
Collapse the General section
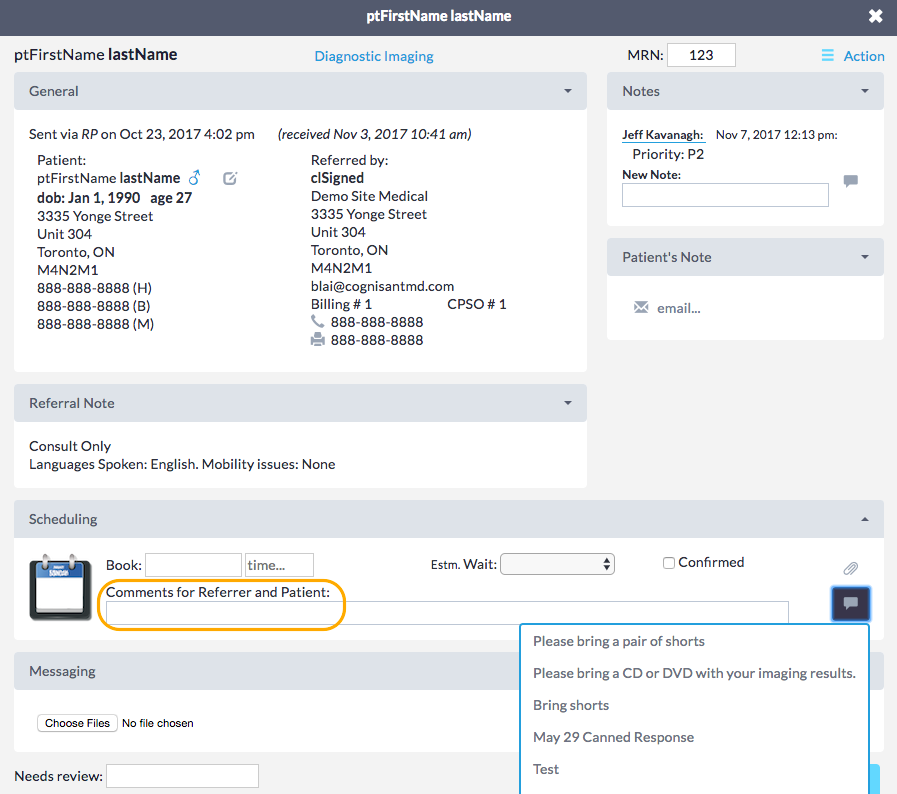pyautogui.click(x=568, y=91)
